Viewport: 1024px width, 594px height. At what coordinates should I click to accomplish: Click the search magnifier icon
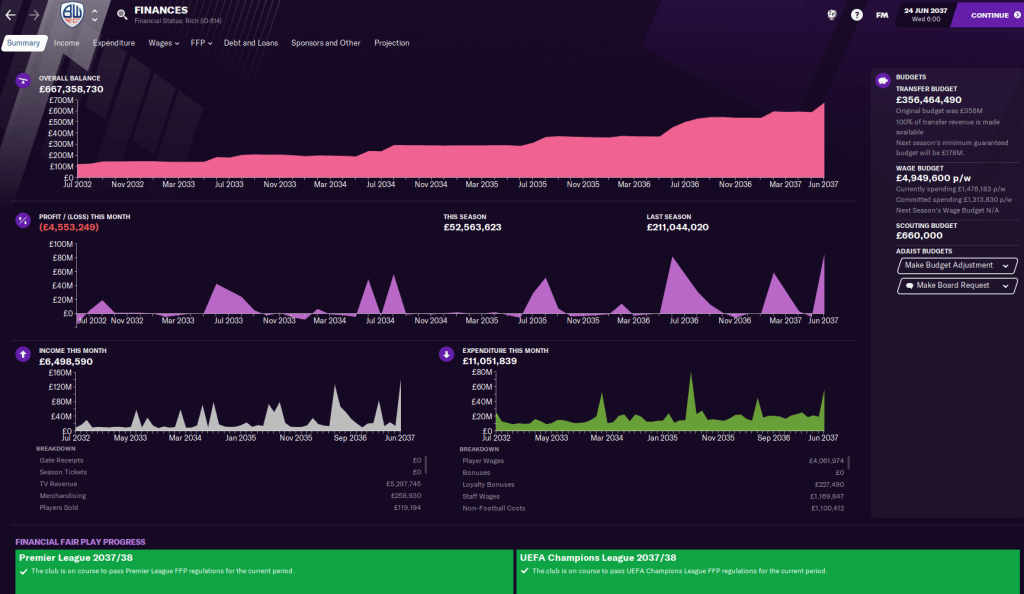(x=122, y=15)
